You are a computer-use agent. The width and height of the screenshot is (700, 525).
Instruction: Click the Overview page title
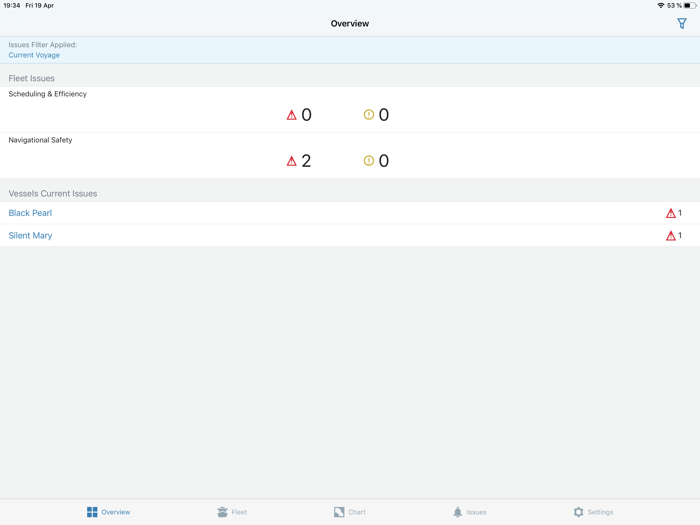pyautogui.click(x=350, y=23)
